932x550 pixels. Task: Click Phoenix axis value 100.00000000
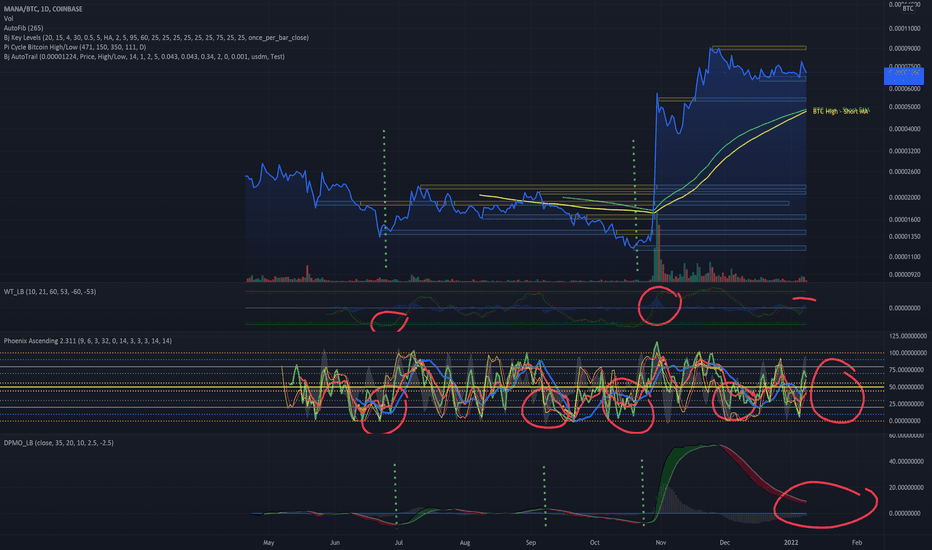(x=907, y=353)
